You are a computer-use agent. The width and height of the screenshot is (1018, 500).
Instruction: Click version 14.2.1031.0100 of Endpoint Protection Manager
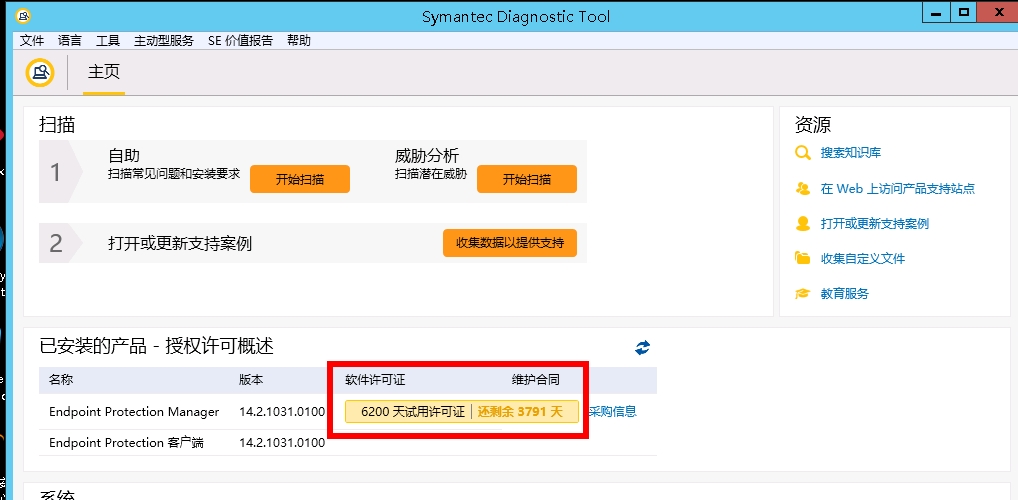pyautogui.click(x=282, y=412)
